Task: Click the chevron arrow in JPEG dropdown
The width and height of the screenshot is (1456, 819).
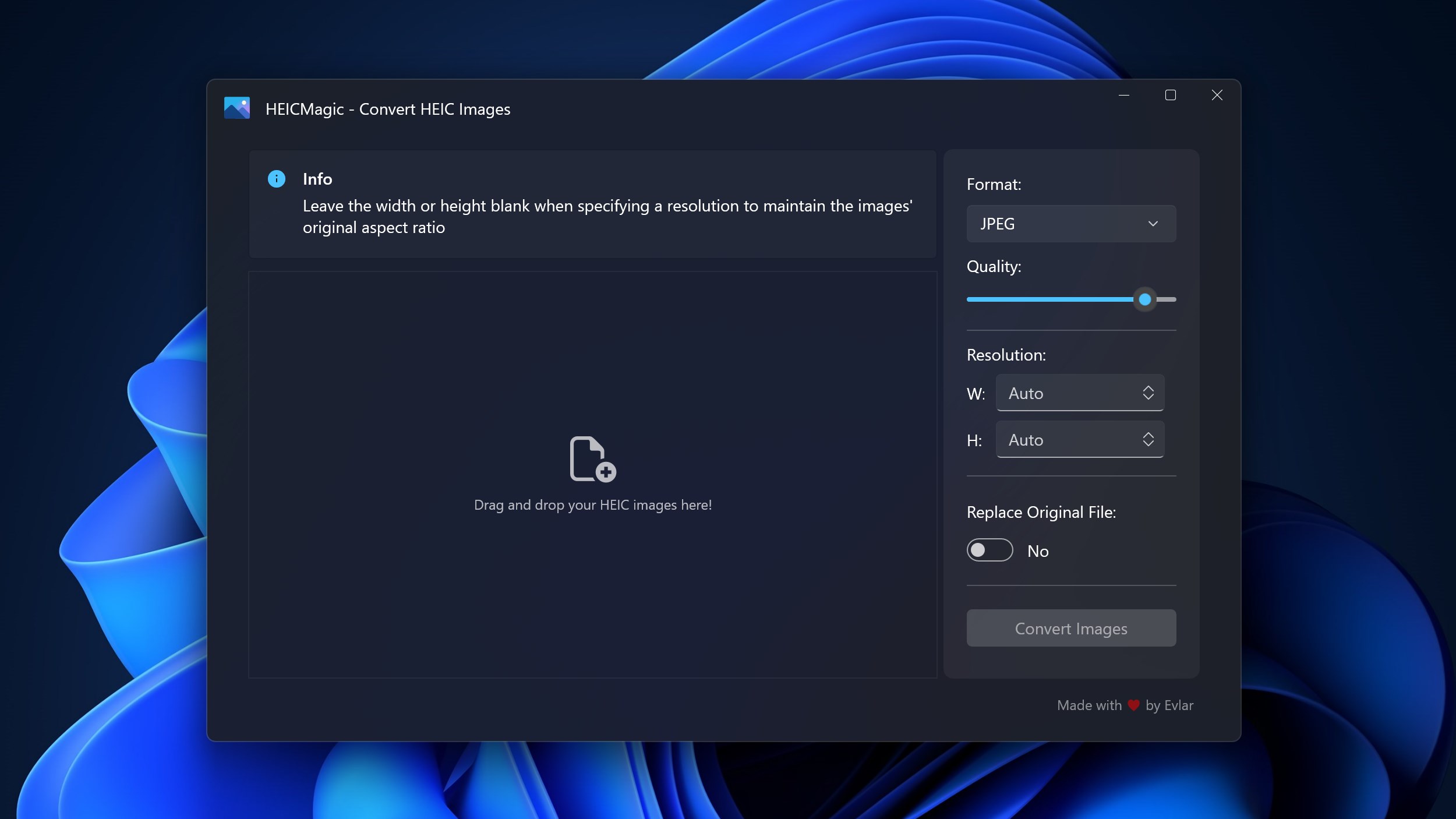Action: (x=1153, y=224)
